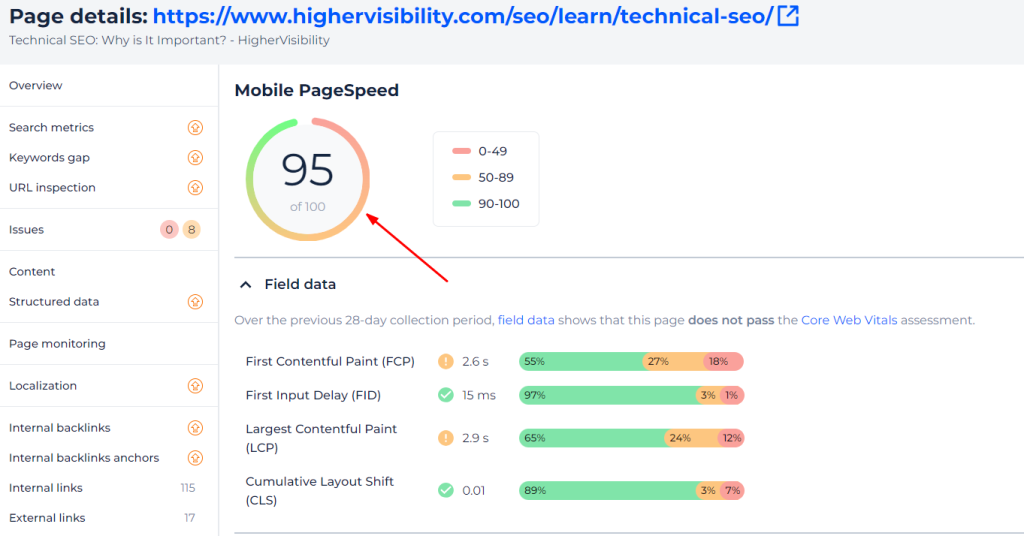The width and height of the screenshot is (1024, 536).
Task: Click the star icon beside Internal backlinks anchors
Action: (195, 458)
